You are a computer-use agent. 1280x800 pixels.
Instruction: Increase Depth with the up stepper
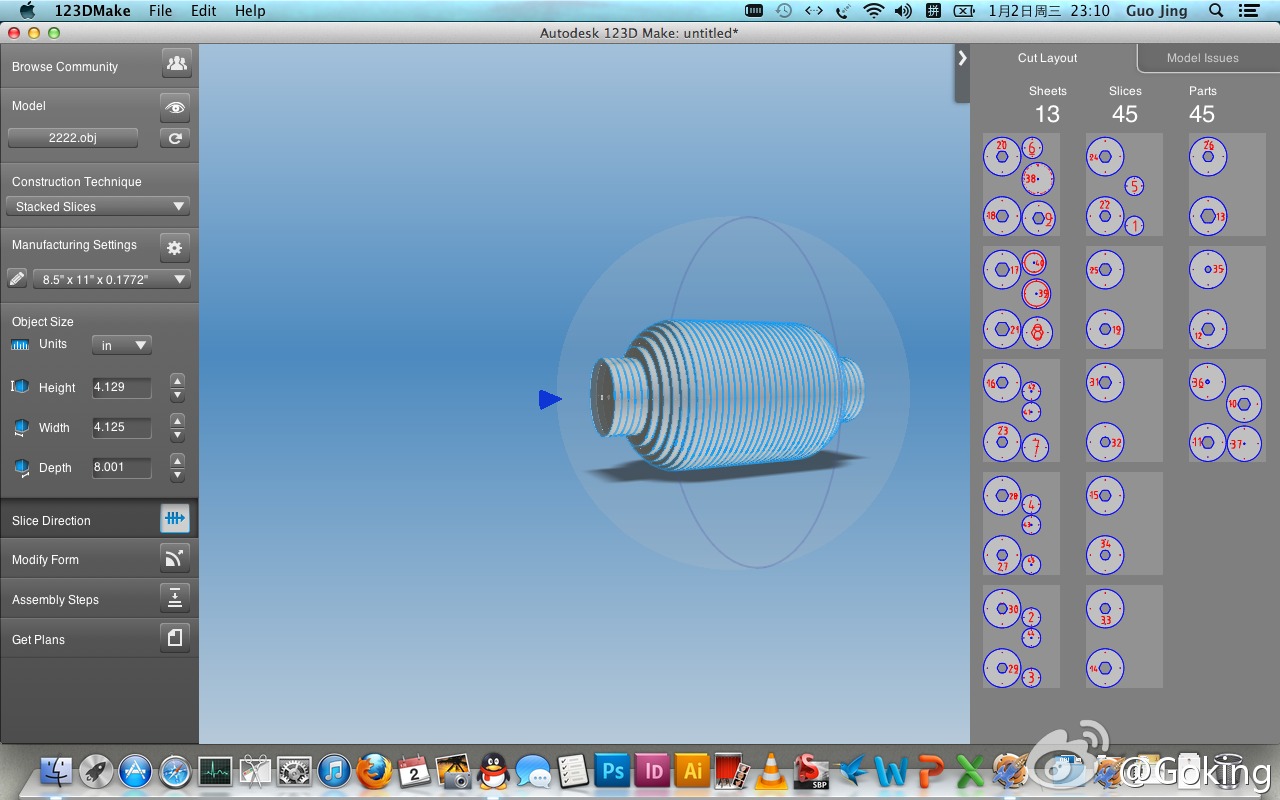(x=177, y=460)
